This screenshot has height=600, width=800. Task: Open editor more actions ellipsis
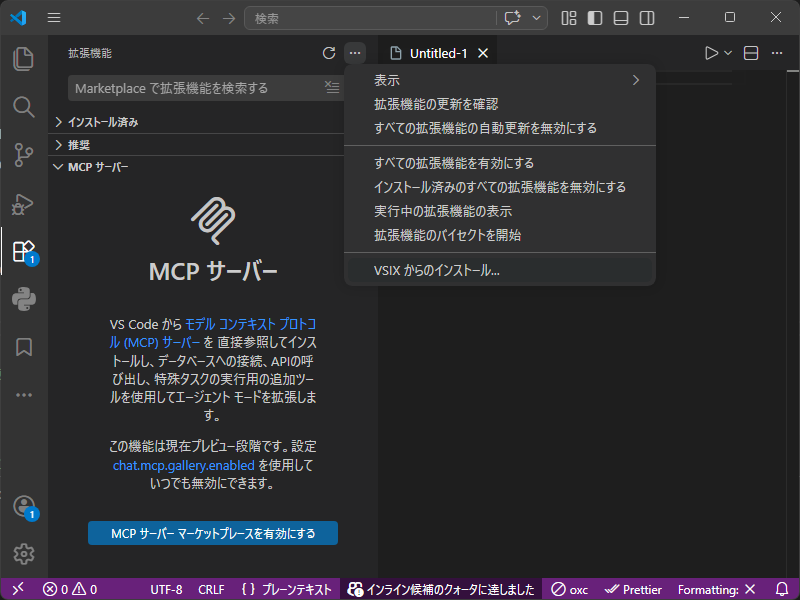click(x=777, y=53)
